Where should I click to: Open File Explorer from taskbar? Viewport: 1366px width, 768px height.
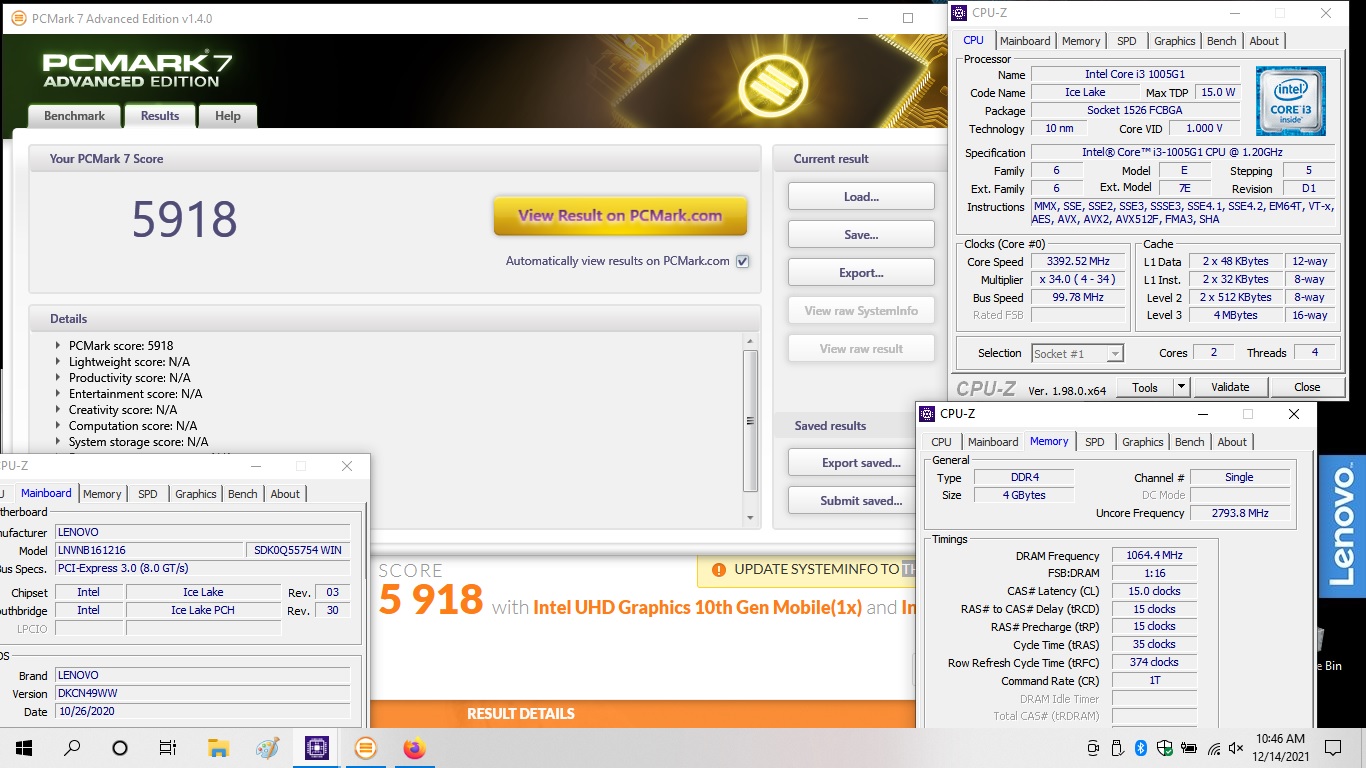pyautogui.click(x=218, y=747)
